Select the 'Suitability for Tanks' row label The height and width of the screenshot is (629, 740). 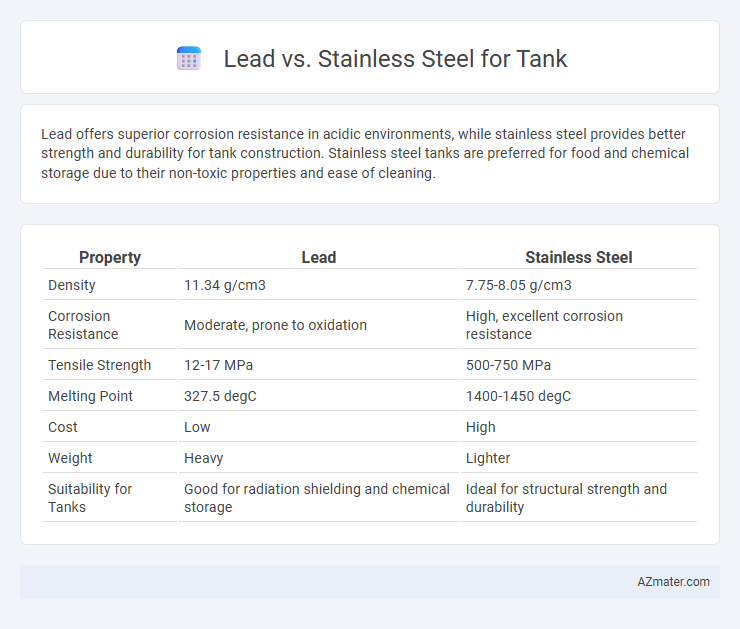click(90, 498)
